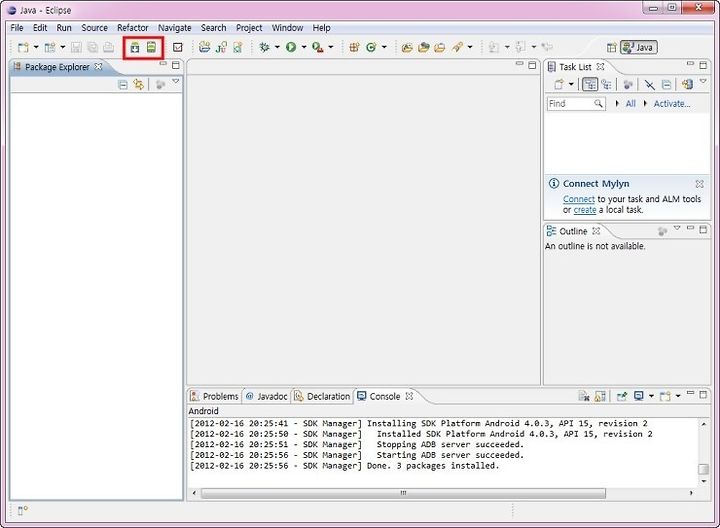The image size is (720, 528).
Task: Click the New Java Package toolbar icon
Action: (354, 47)
